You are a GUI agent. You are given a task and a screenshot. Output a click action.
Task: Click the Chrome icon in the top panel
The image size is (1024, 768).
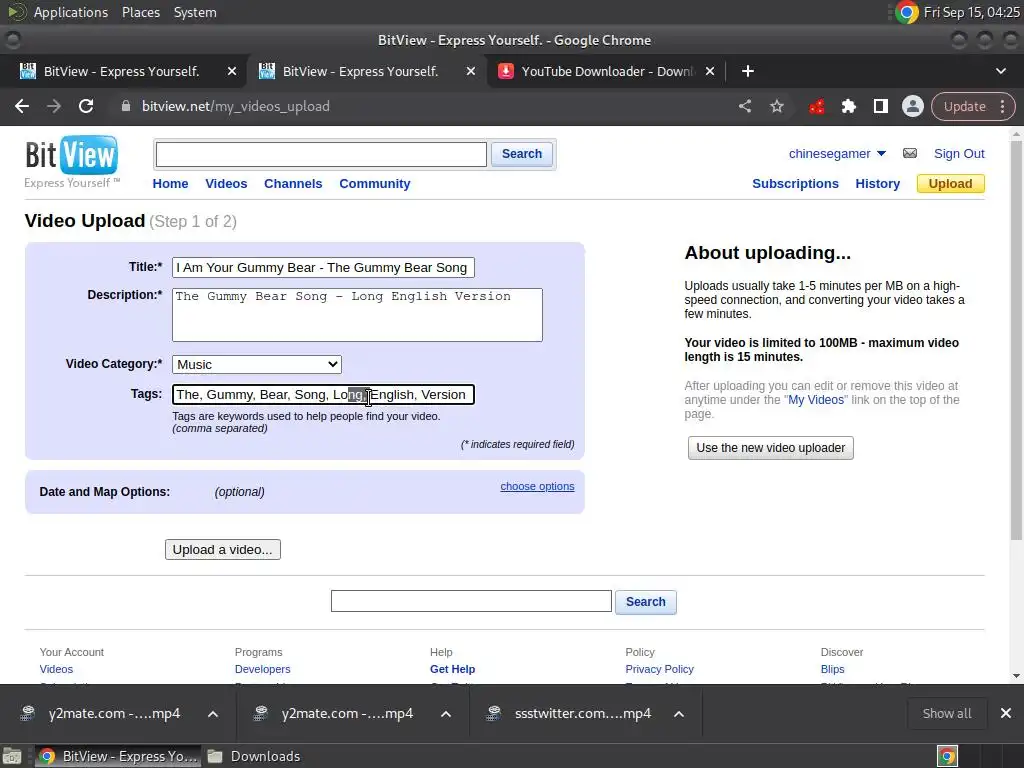tap(906, 12)
